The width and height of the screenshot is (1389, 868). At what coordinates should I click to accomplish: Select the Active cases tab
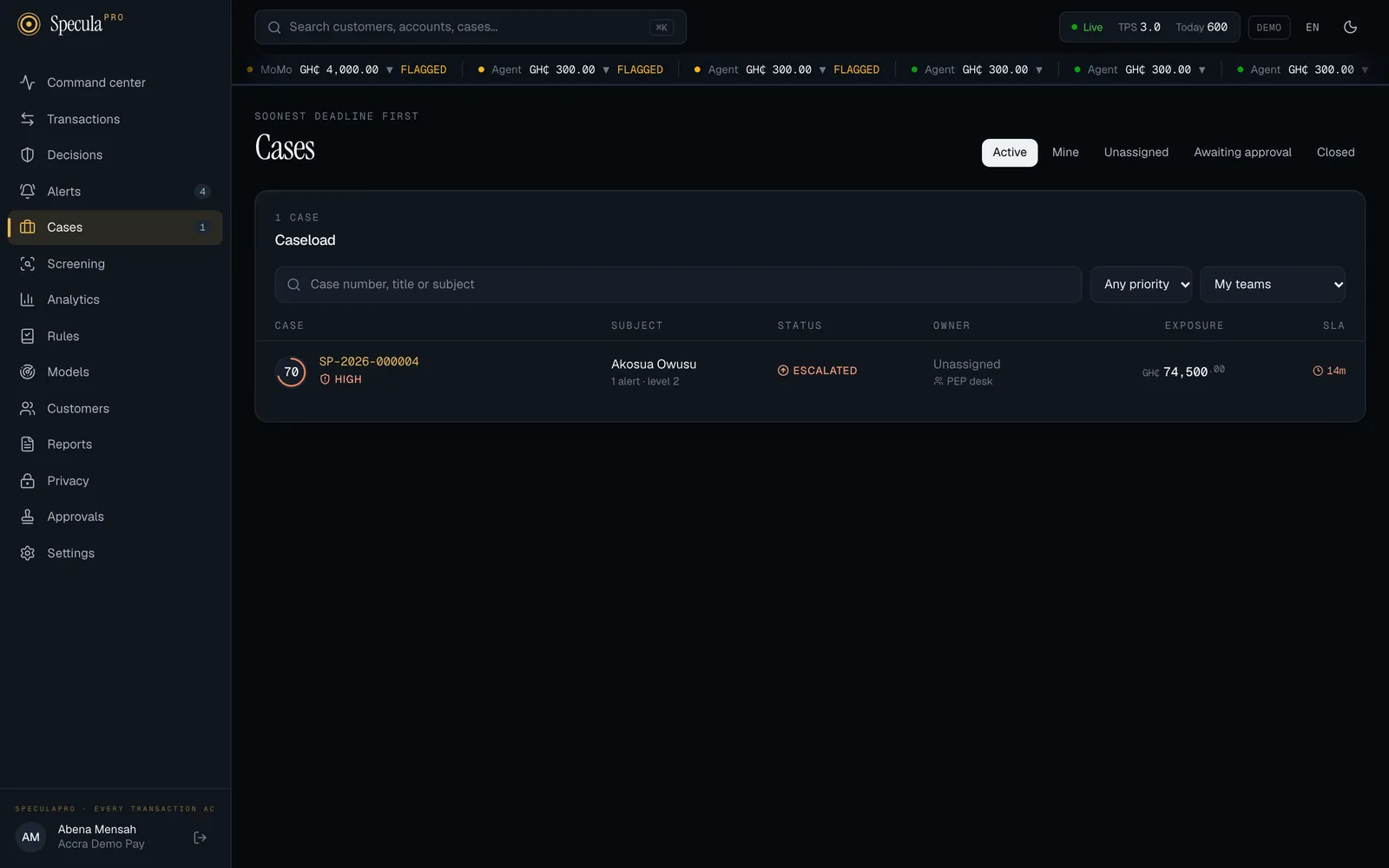(x=1010, y=152)
